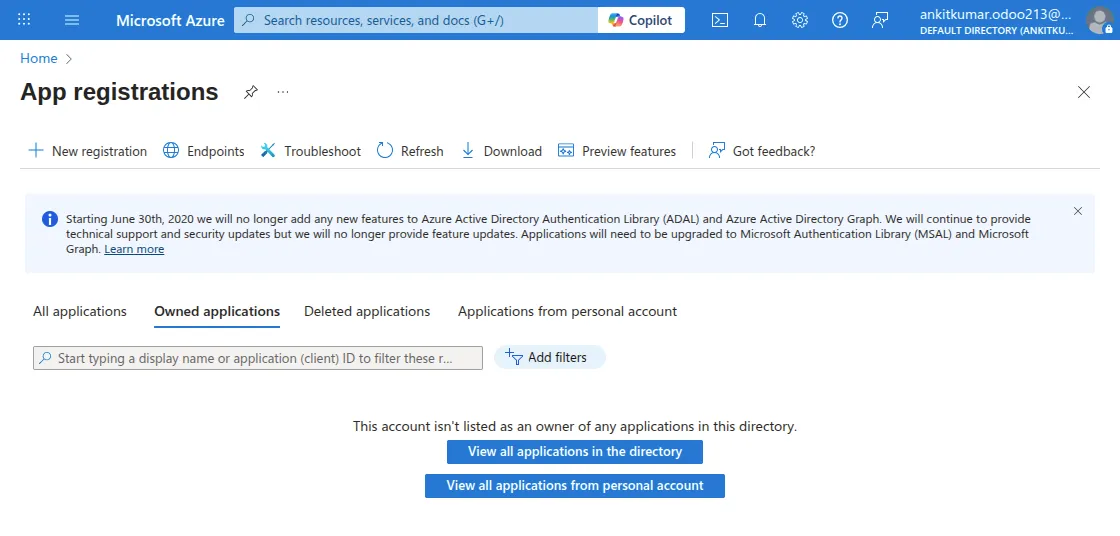This screenshot has width=1120, height=536.
Task: Click the Got feedback person icon
Action: click(716, 151)
